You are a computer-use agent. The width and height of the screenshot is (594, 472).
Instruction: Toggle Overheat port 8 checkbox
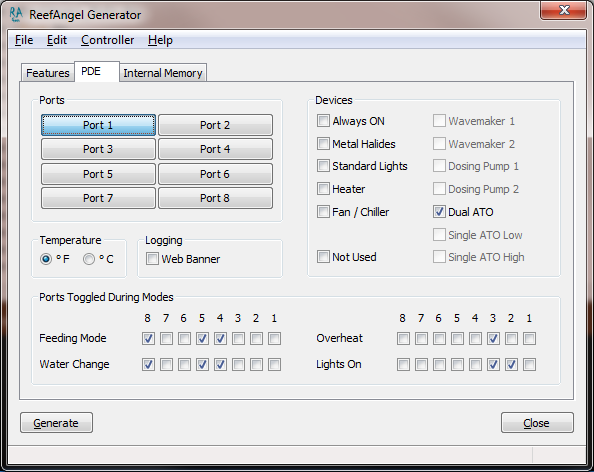403,338
